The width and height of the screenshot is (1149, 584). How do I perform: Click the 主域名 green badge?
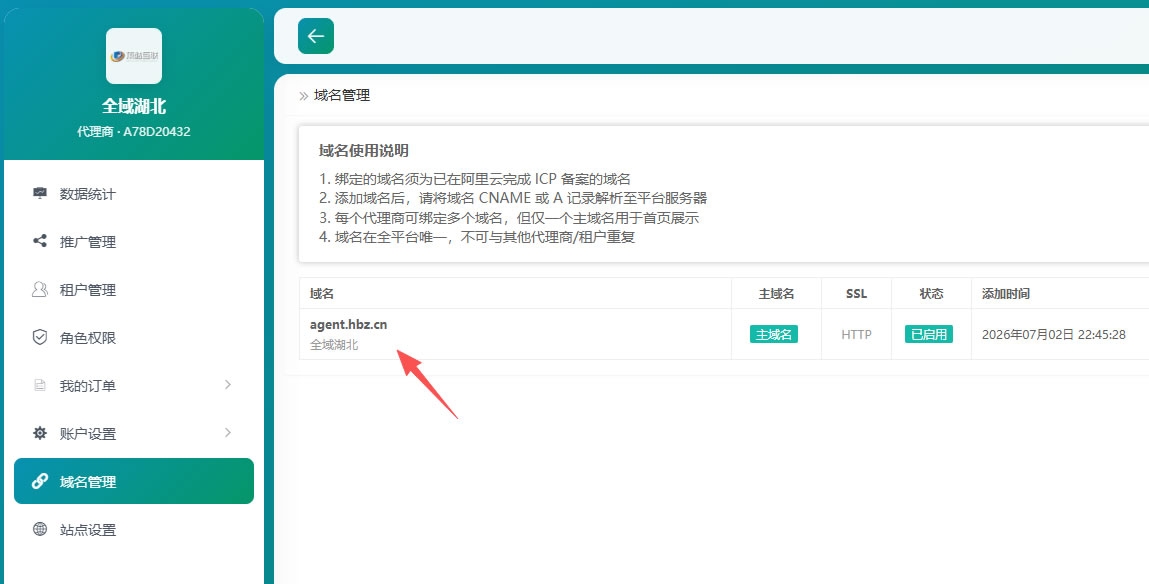click(x=774, y=334)
